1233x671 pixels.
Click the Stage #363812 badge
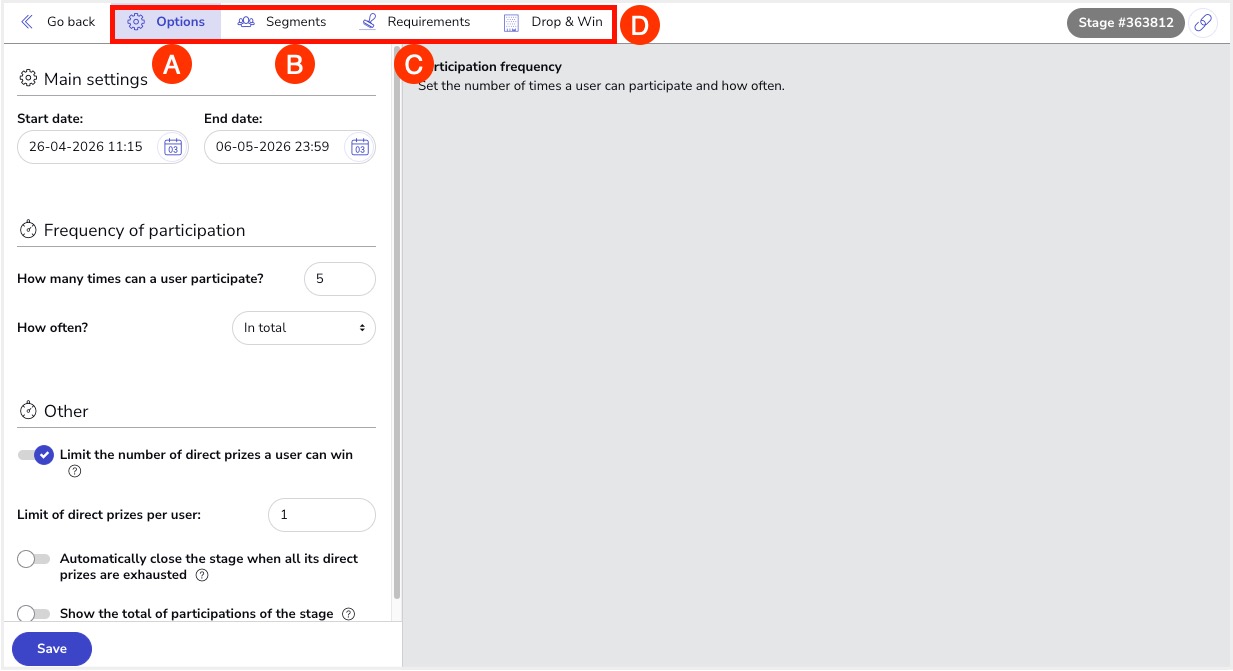[x=1125, y=22]
